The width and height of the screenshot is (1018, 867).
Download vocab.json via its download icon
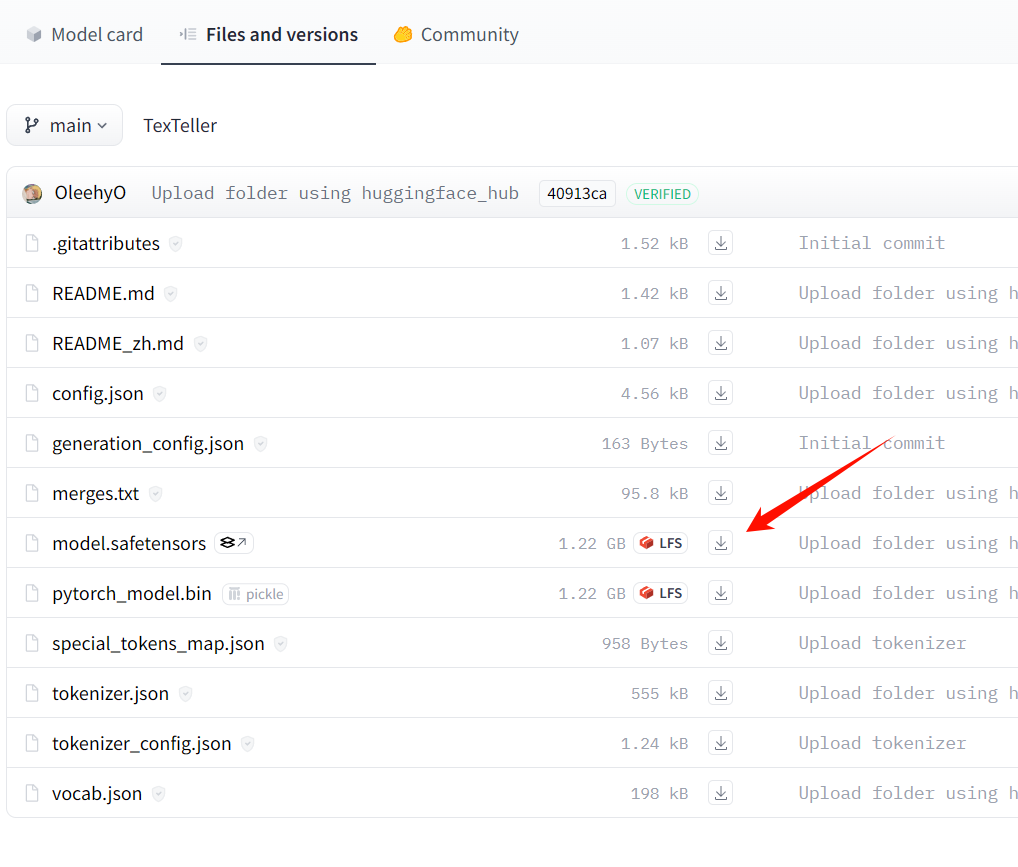click(x=721, y=793)
